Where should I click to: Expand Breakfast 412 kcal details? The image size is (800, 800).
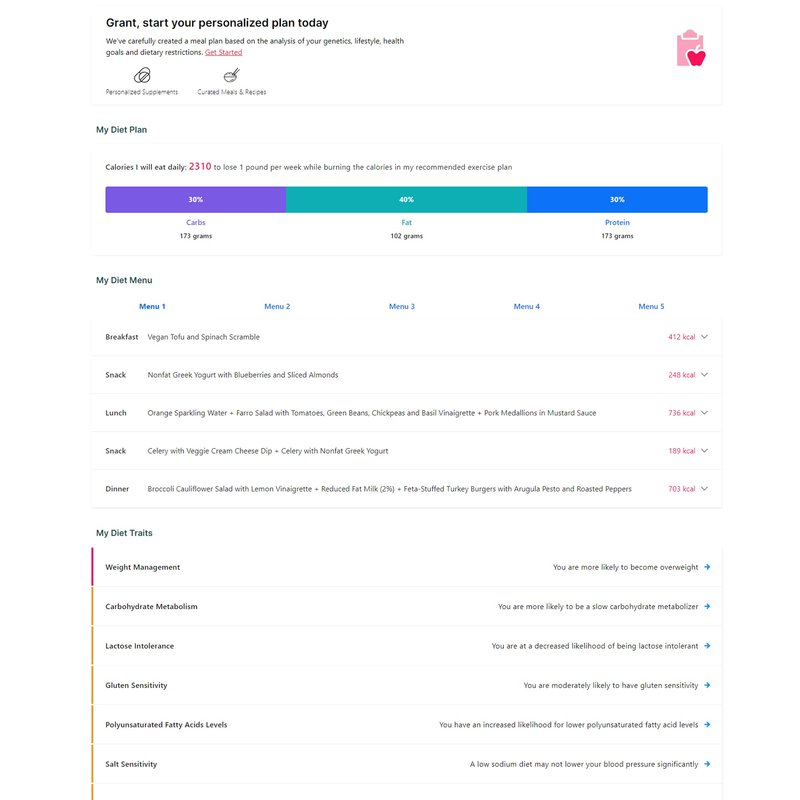(x=704, y=337)
